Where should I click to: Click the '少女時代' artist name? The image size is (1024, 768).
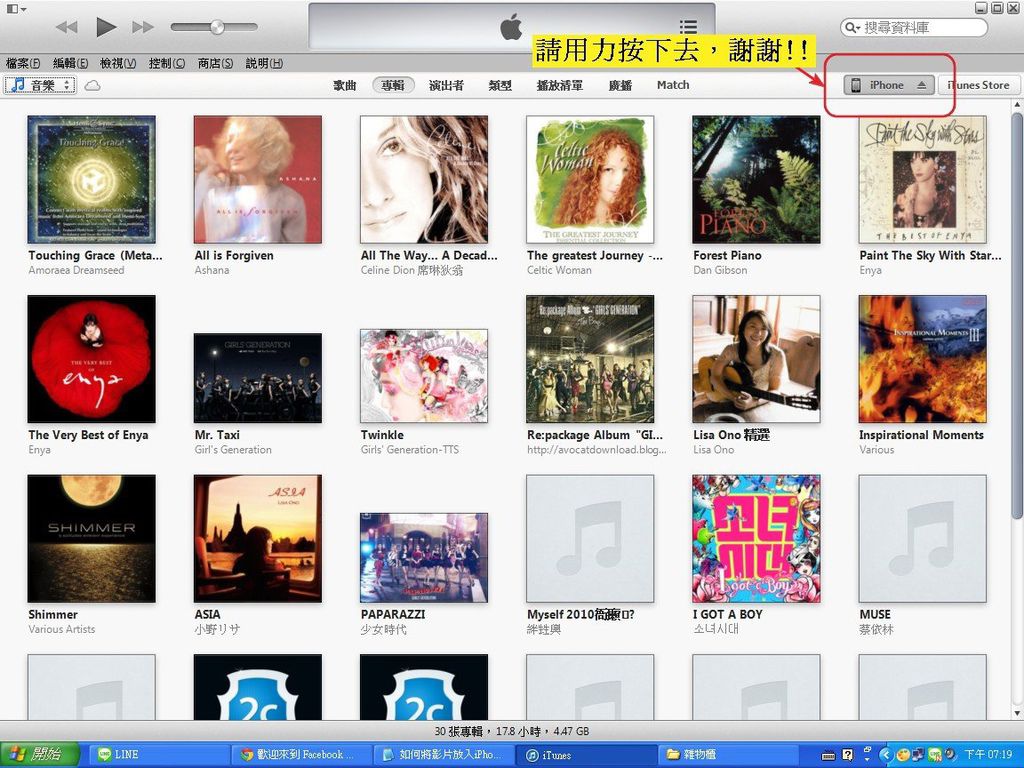384,630
